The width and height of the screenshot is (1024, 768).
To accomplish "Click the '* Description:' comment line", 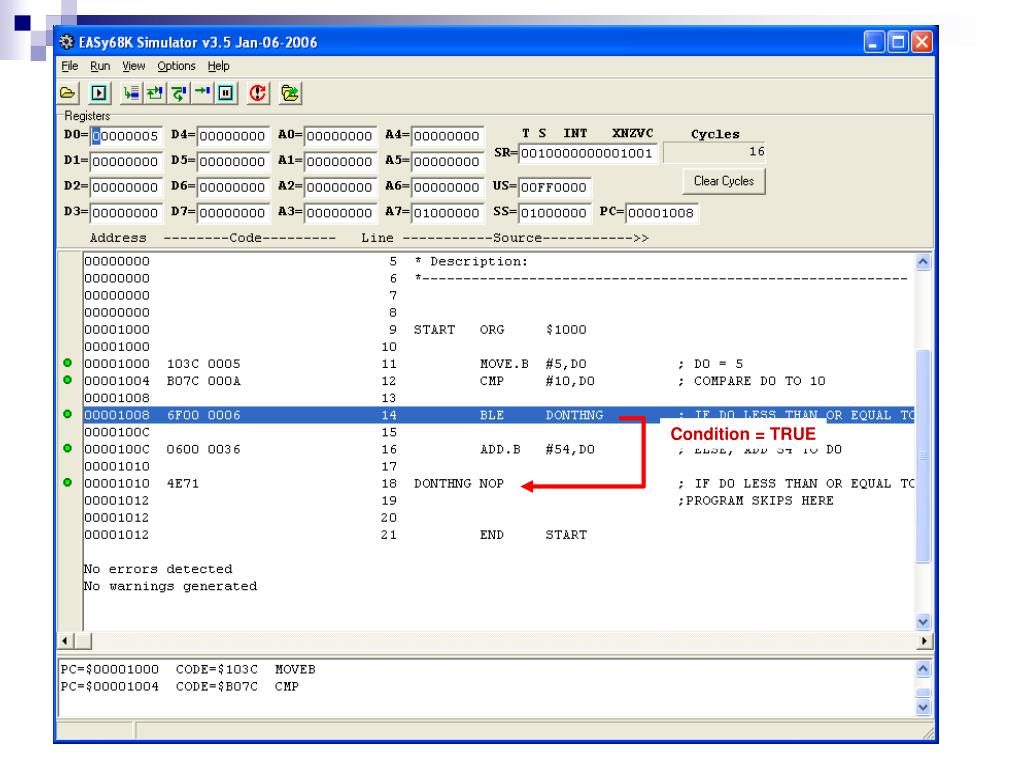I will point(471,261).
